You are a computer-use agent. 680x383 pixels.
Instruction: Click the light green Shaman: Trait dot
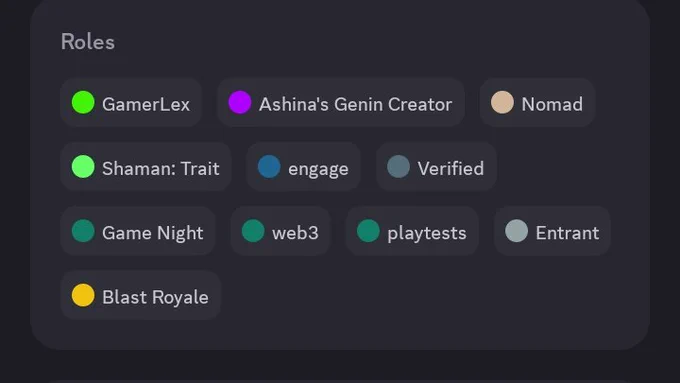pyautogui.click(x=83, y=167)
